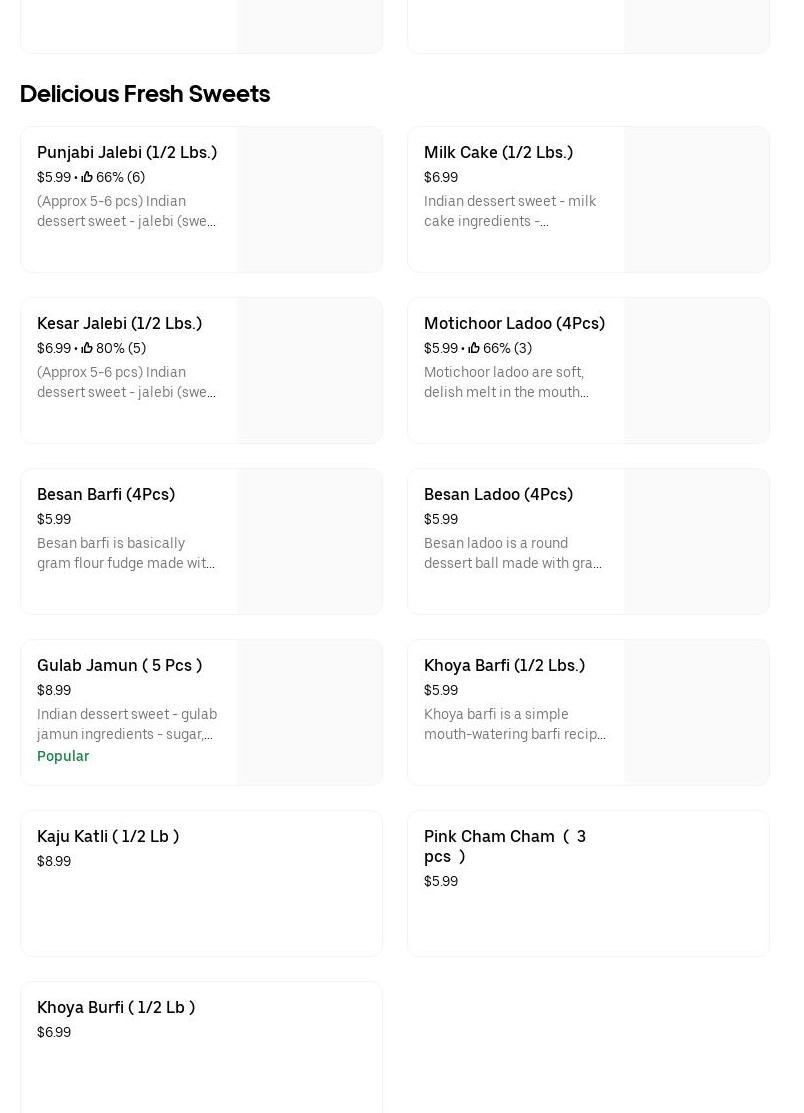The image size is (804, 1113).
Task: Click Popular tag on Gulab Jamun
Action: click(x=63, y=756)
